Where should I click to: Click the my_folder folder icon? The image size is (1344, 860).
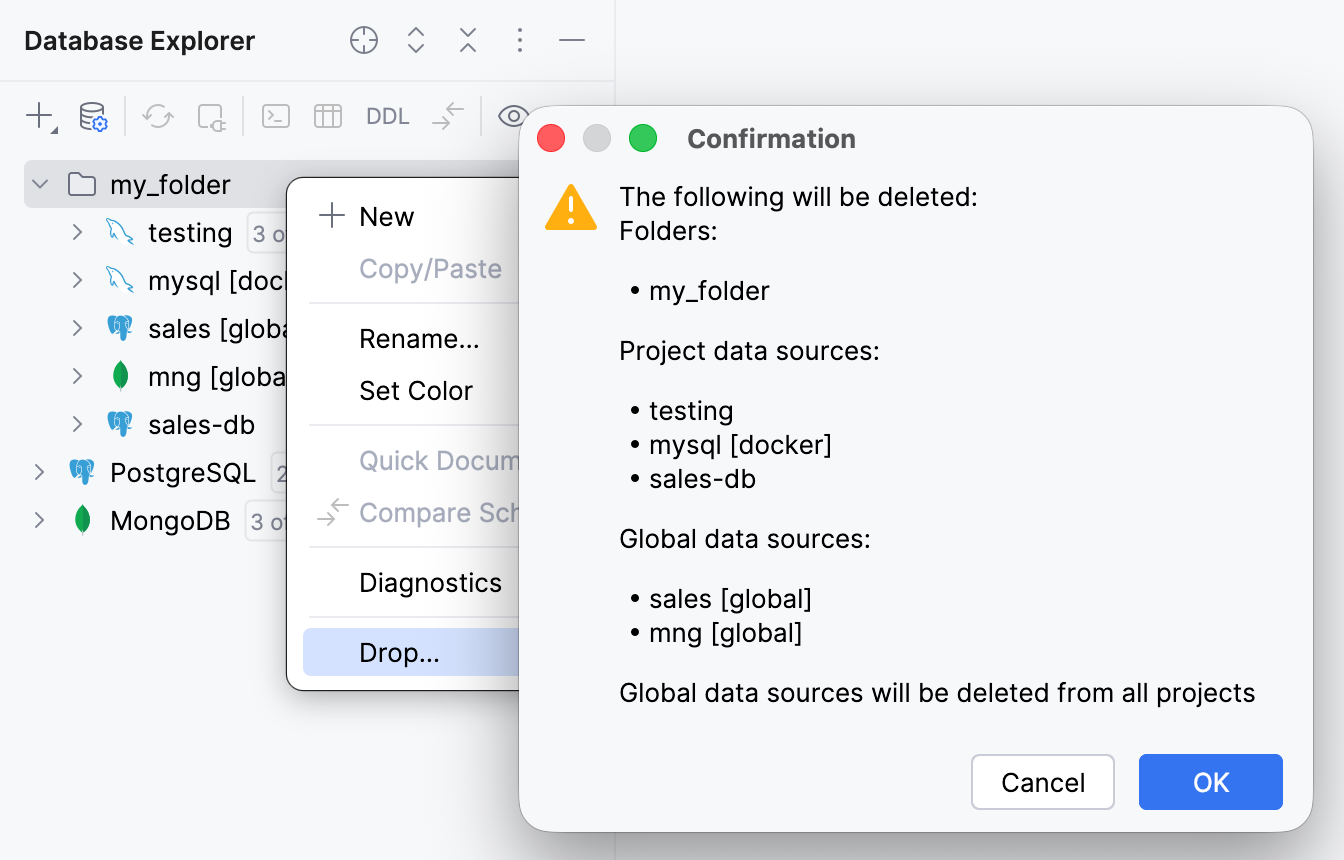point(82,185)
